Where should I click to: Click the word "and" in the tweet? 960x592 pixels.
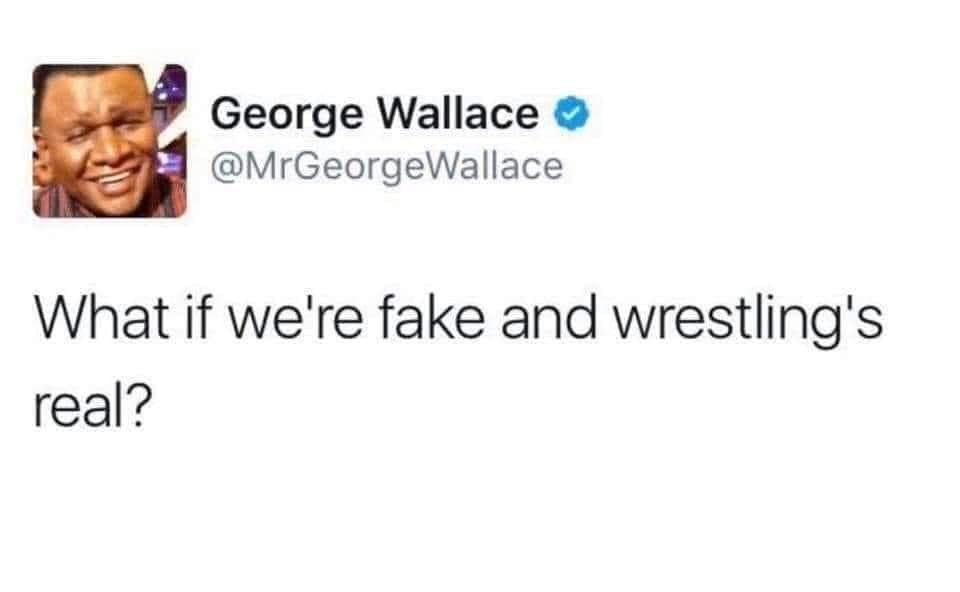[549, 318]
